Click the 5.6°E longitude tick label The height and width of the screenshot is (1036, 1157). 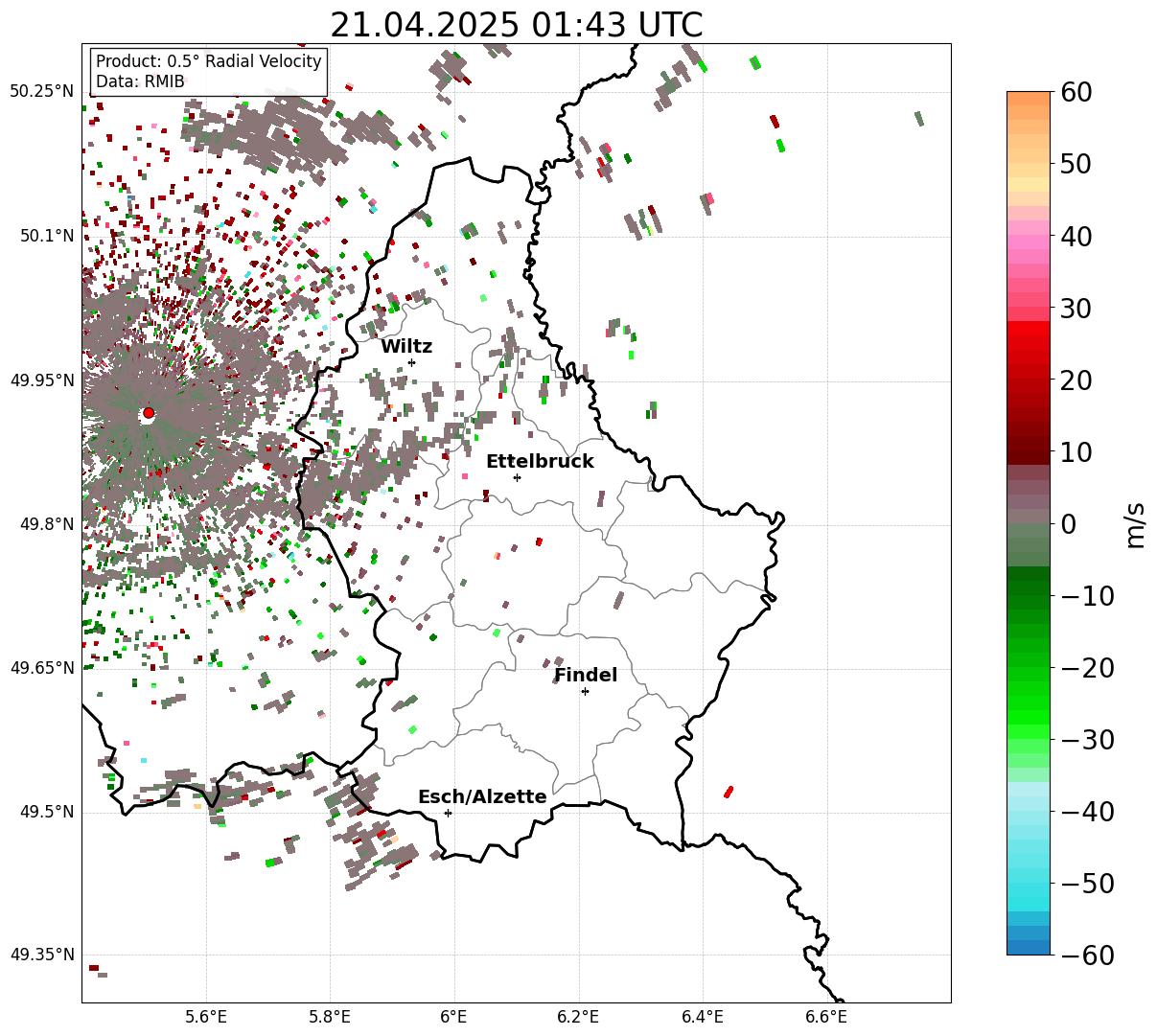click(x=206, y=1016)
